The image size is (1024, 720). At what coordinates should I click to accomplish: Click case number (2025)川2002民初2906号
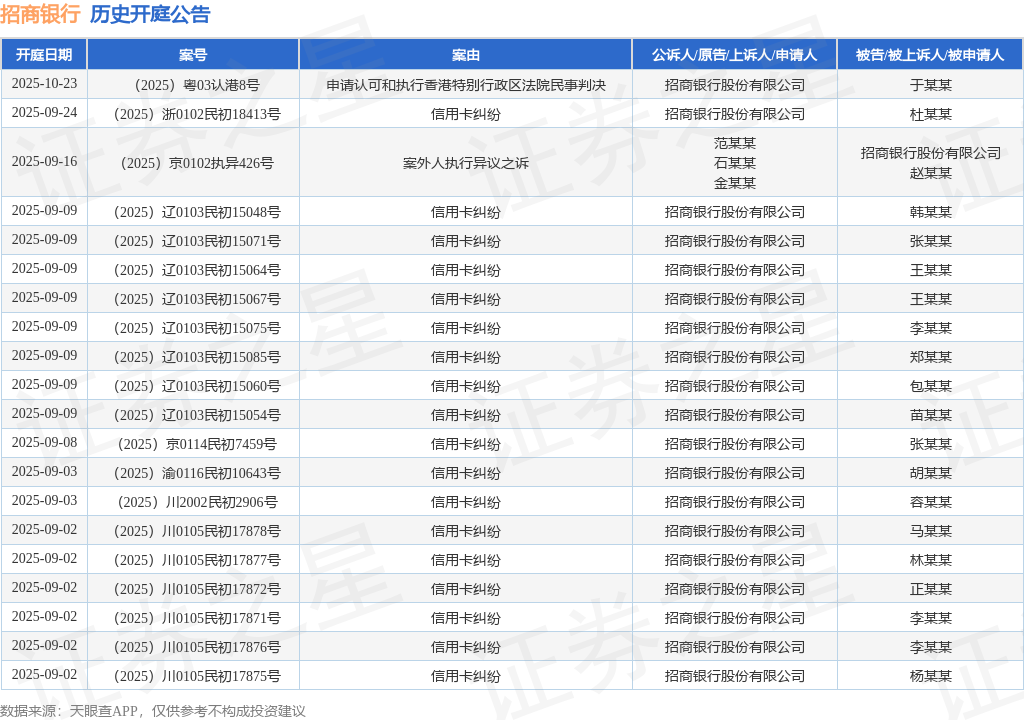tap(193, 502)
